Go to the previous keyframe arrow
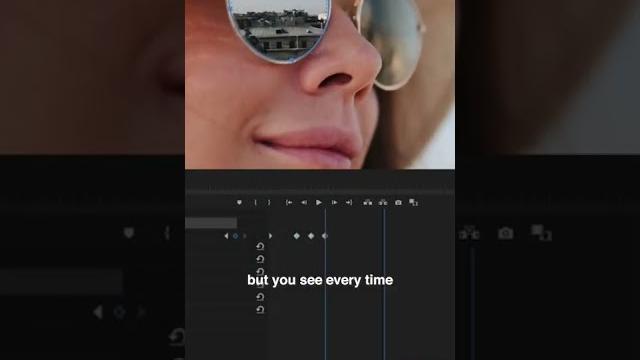 pos(226,236)
